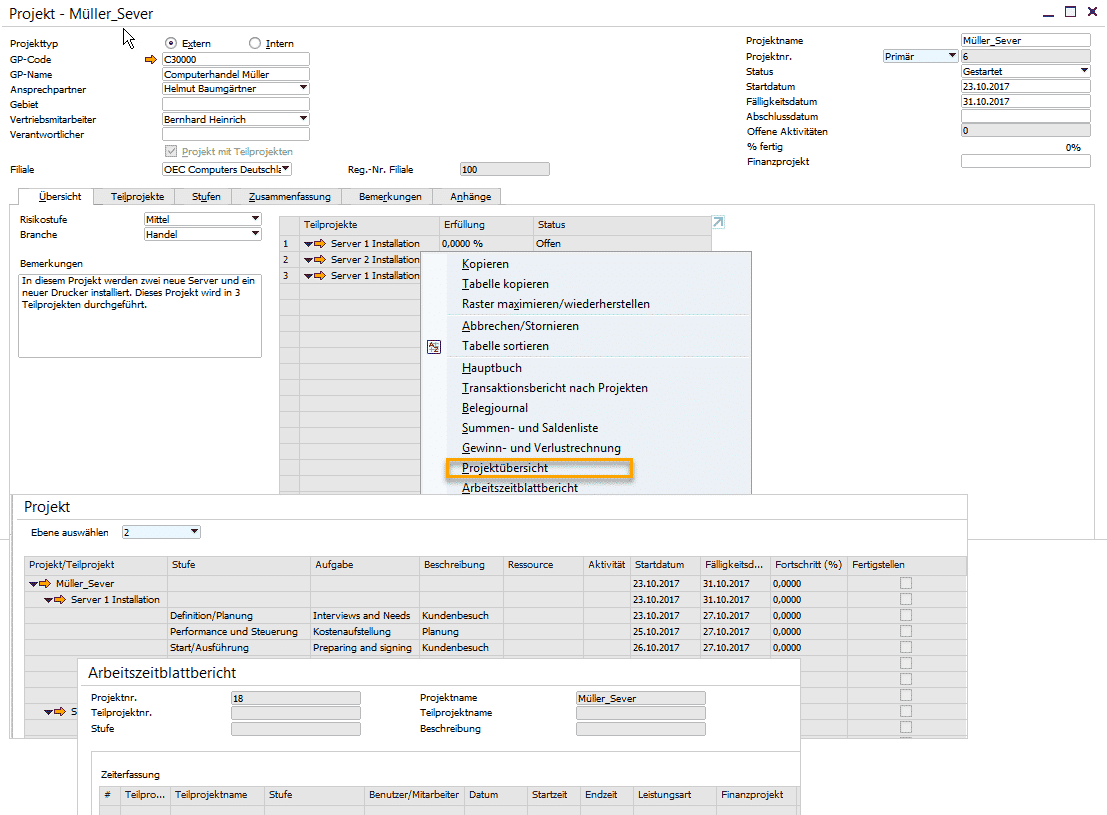1107x815 pixels.
Task: Open link arrow of Müller_Sever in Projekt window
Action: (x=45, y=583)
